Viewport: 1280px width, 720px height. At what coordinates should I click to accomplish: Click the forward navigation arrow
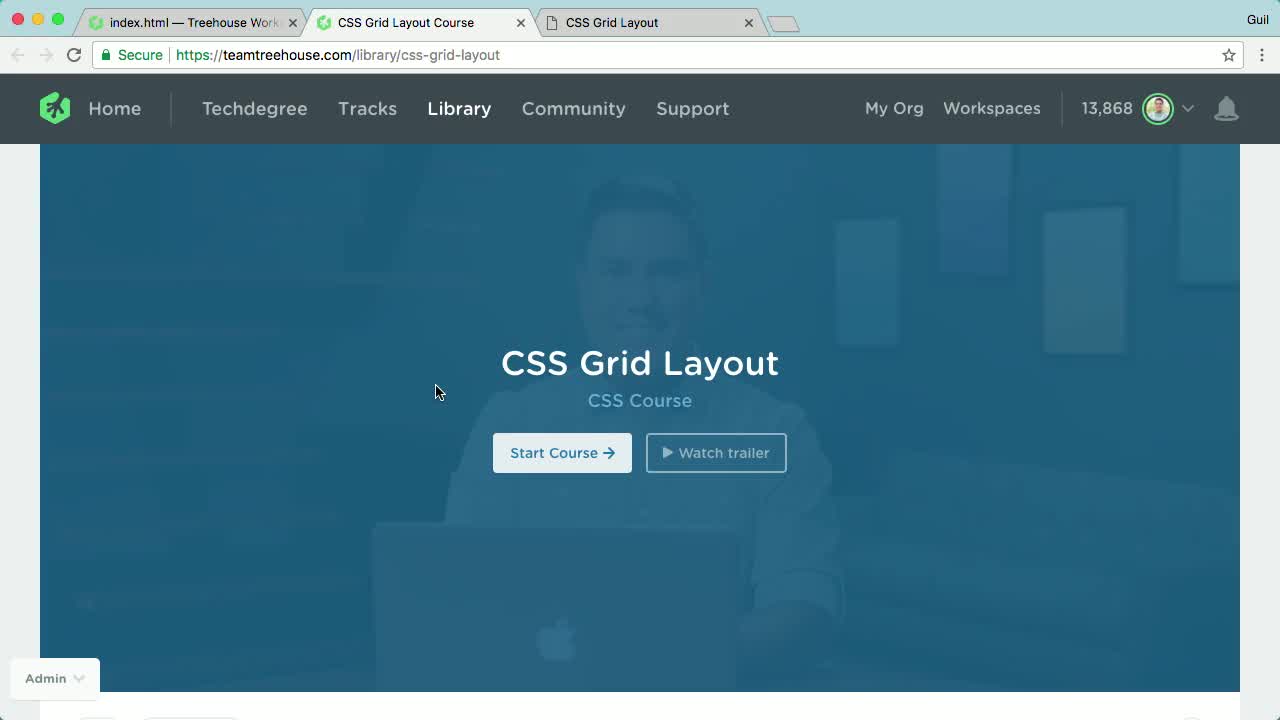pyautogui.click(x=46, y=55)
